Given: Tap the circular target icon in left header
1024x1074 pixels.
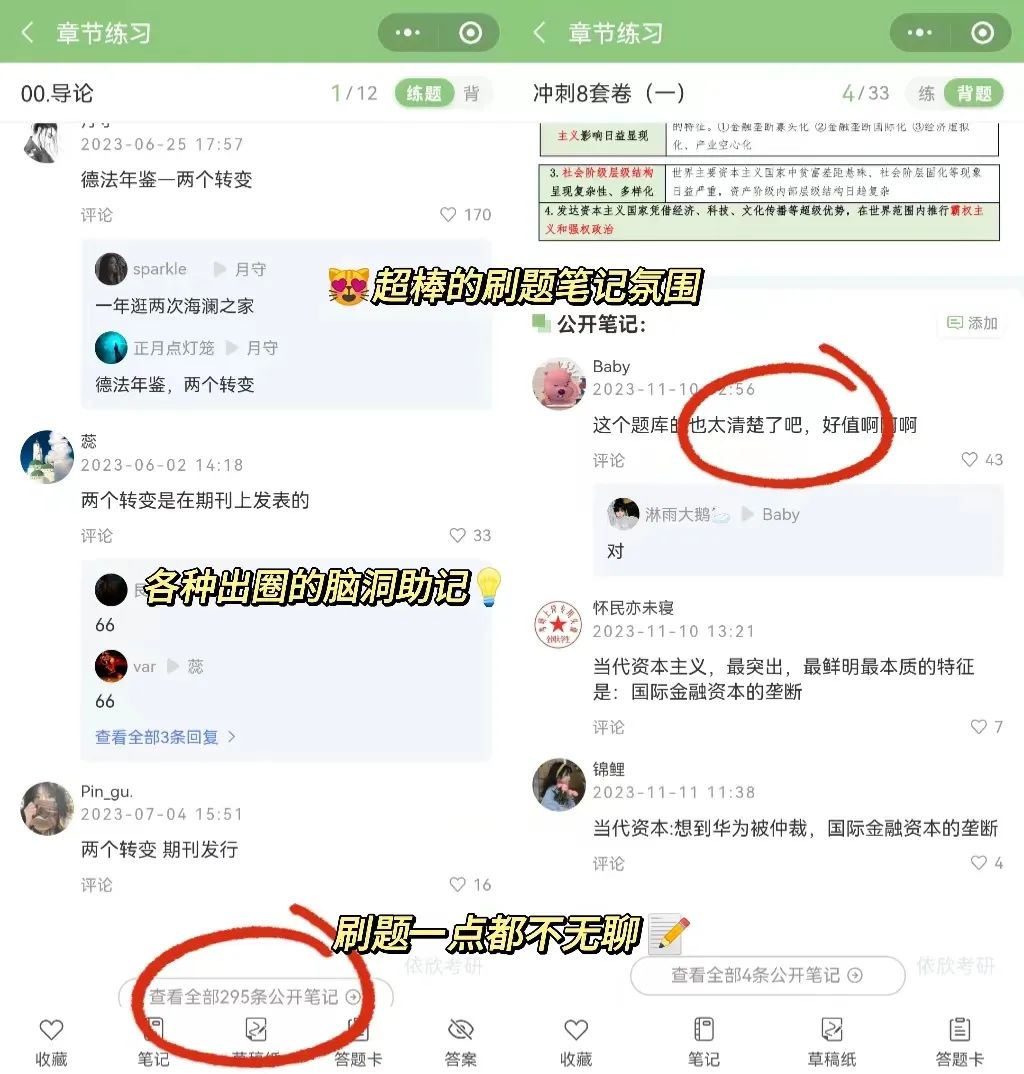Looking at the screenshot, I should coord(471,32).
